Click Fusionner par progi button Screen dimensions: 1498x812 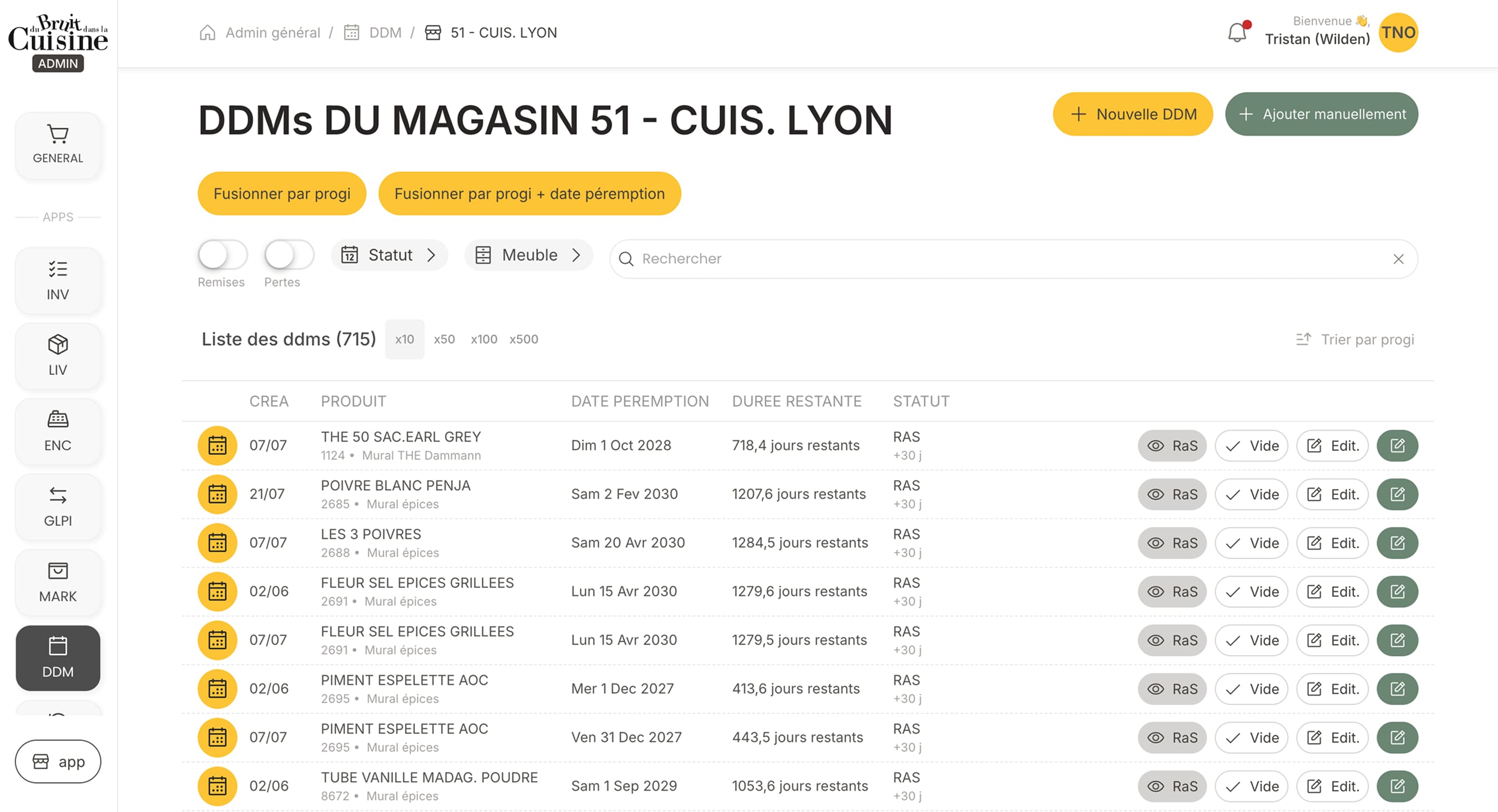point(282,194)
